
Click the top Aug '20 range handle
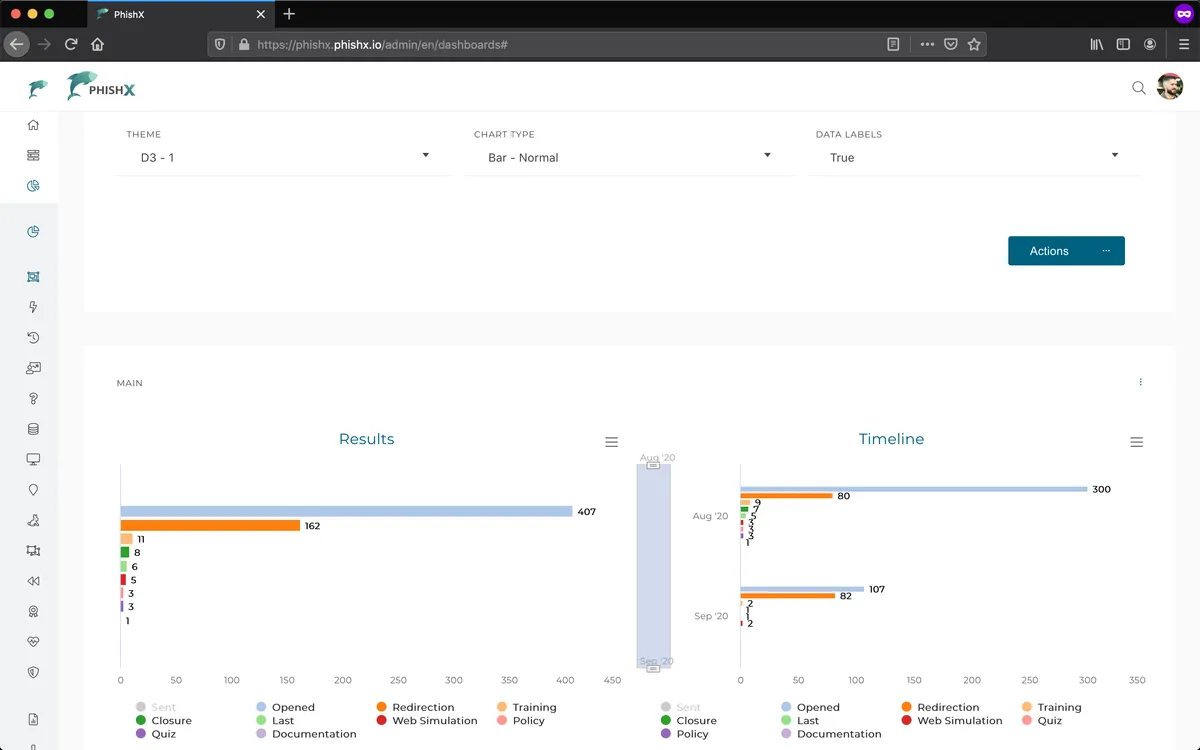pyautogui.click(x=653, y=465)
